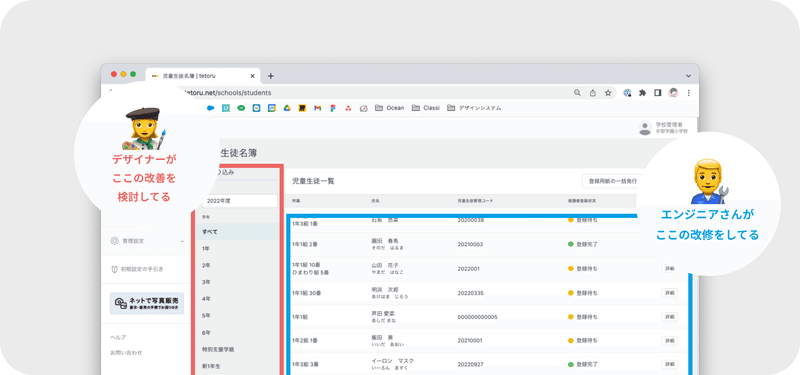This screenshot has height=375, width=800.
Task: Open the Google Calendar-style bookmark icon
Action: 272,108
